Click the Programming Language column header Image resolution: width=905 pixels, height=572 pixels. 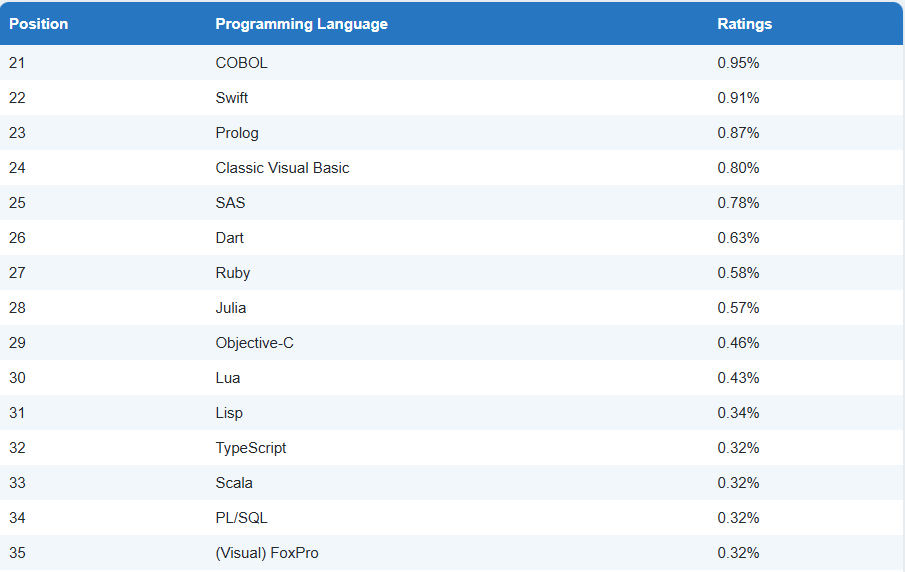pos(301,24)
